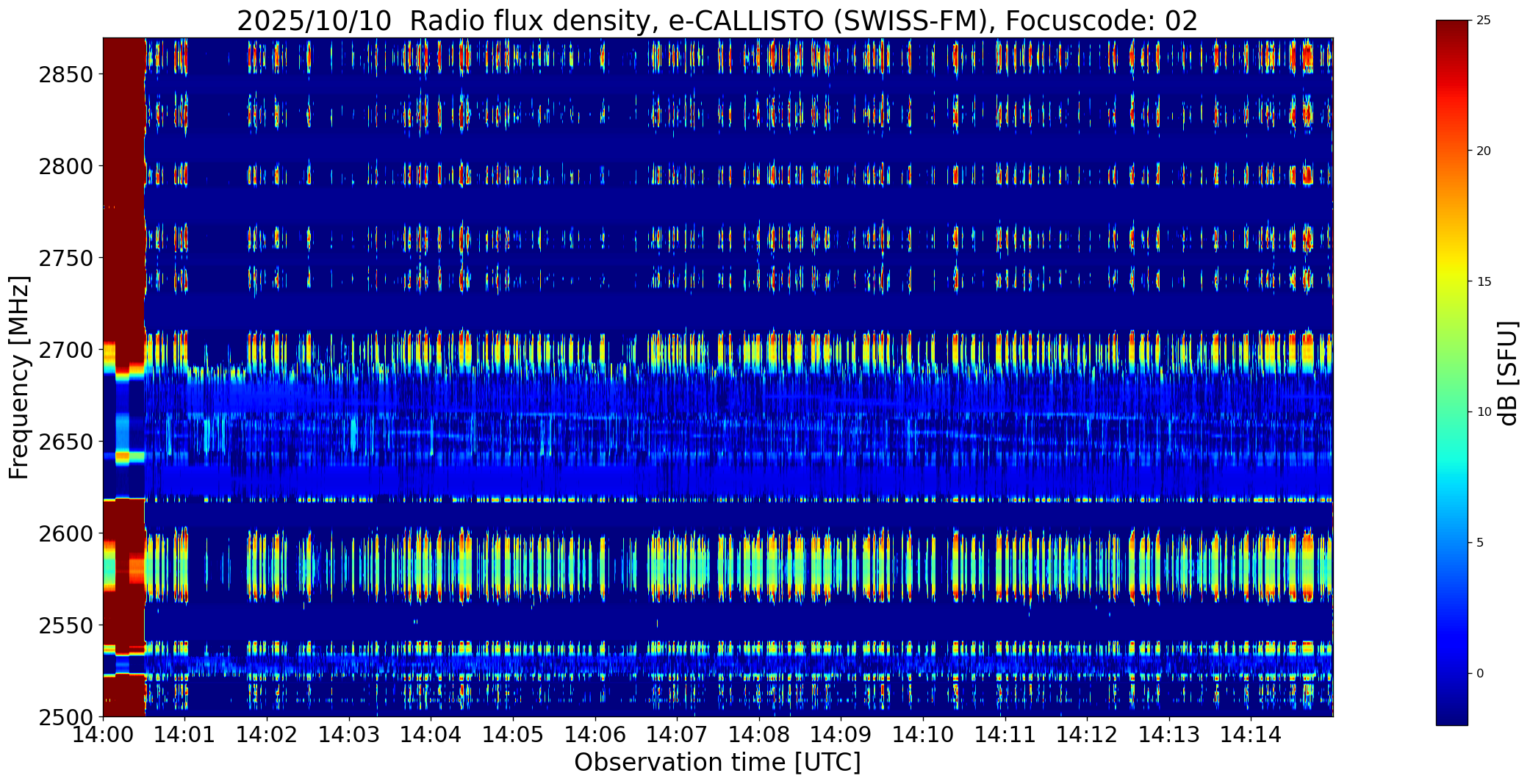The width and height of the screenshot is (1530, 784).
Task: Click the 14:08 time tick label
Action: [759, 734]
